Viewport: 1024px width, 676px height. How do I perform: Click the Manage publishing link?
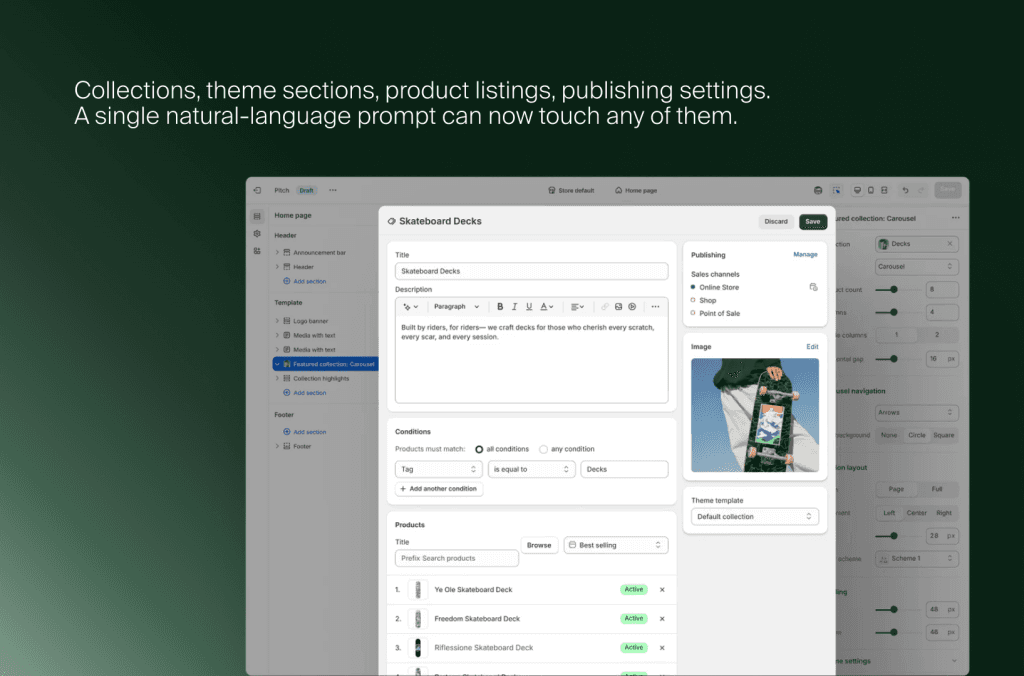pos(805,254)
